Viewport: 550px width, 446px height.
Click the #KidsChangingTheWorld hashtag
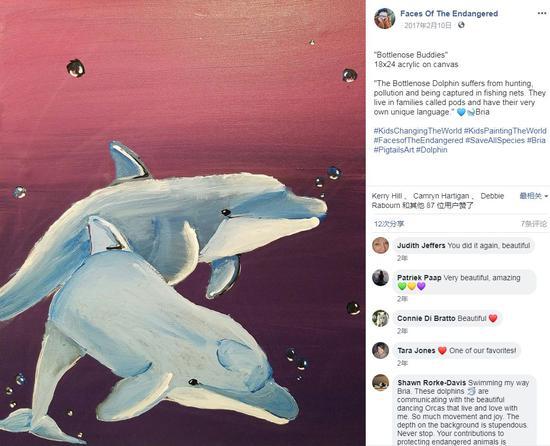[x=417, y=131]
